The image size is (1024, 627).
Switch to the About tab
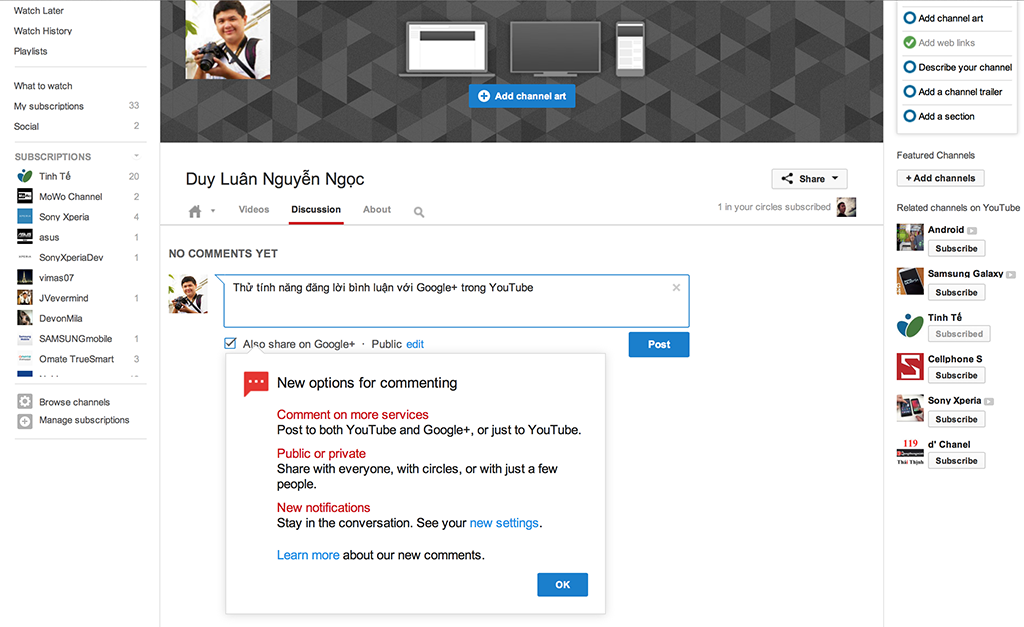(x=377, y=210)
